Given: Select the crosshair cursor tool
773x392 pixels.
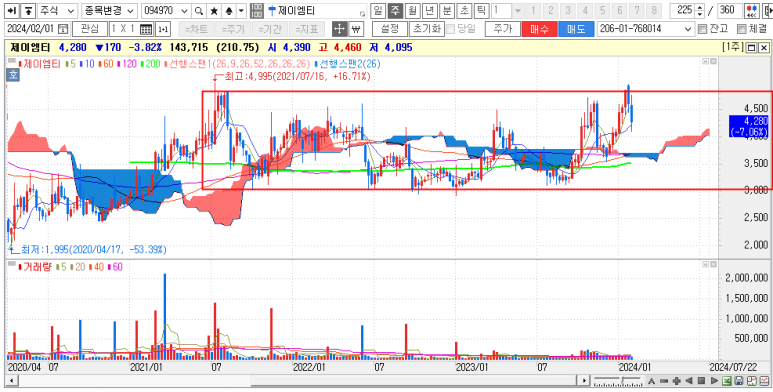Looking at the screenshot, I should click(x=340, y=29).
